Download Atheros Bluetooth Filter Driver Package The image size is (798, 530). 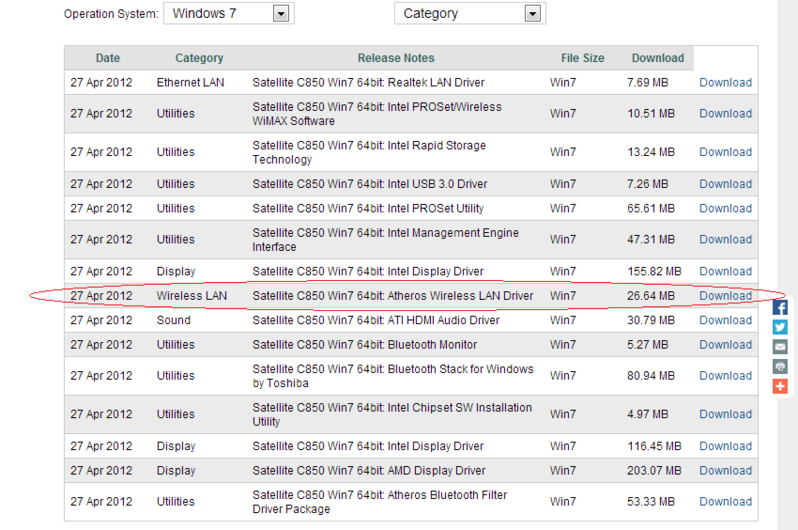725,502
